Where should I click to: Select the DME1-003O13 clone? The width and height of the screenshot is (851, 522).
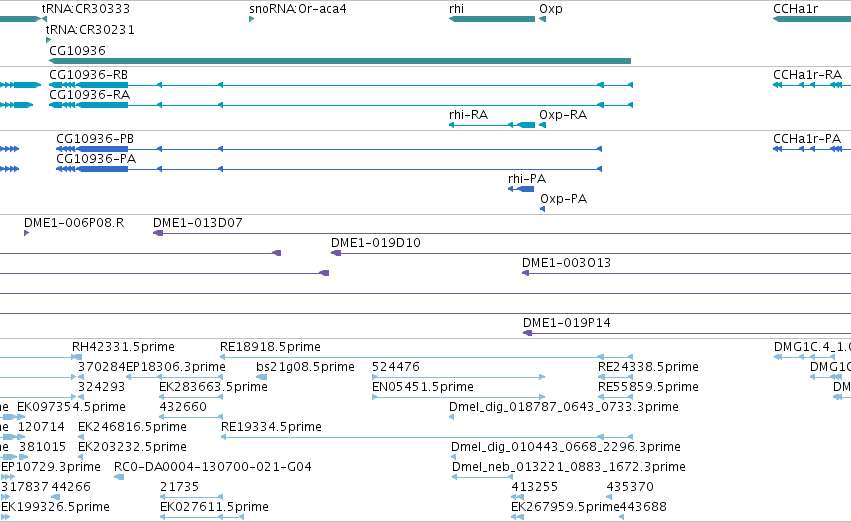click(x=687, y=273)
